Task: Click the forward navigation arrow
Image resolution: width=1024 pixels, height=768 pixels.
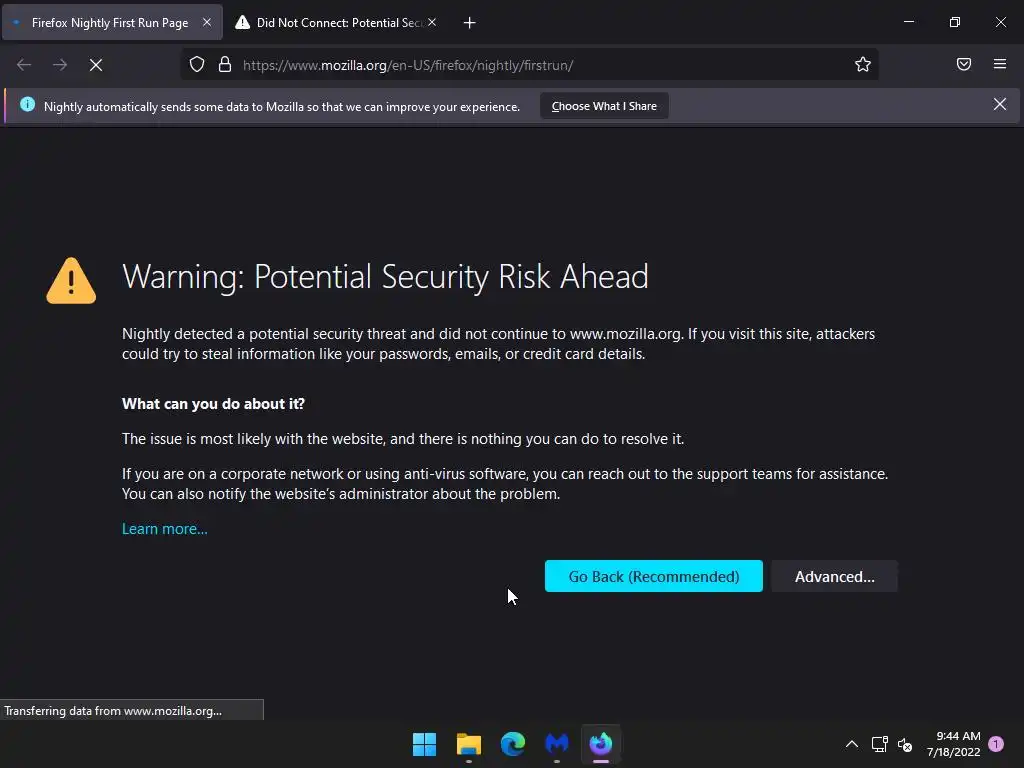Action: (60, 65)
